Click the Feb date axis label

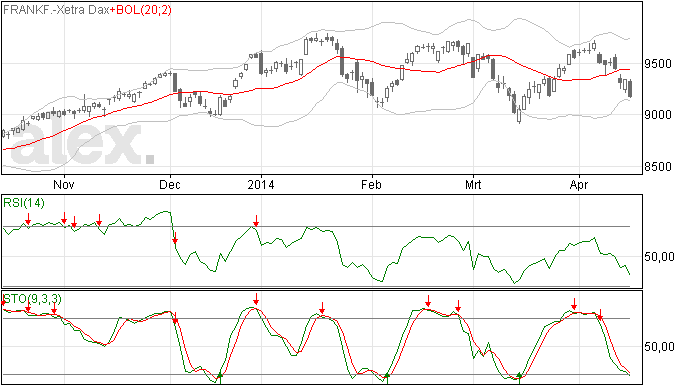coord(371,184)
